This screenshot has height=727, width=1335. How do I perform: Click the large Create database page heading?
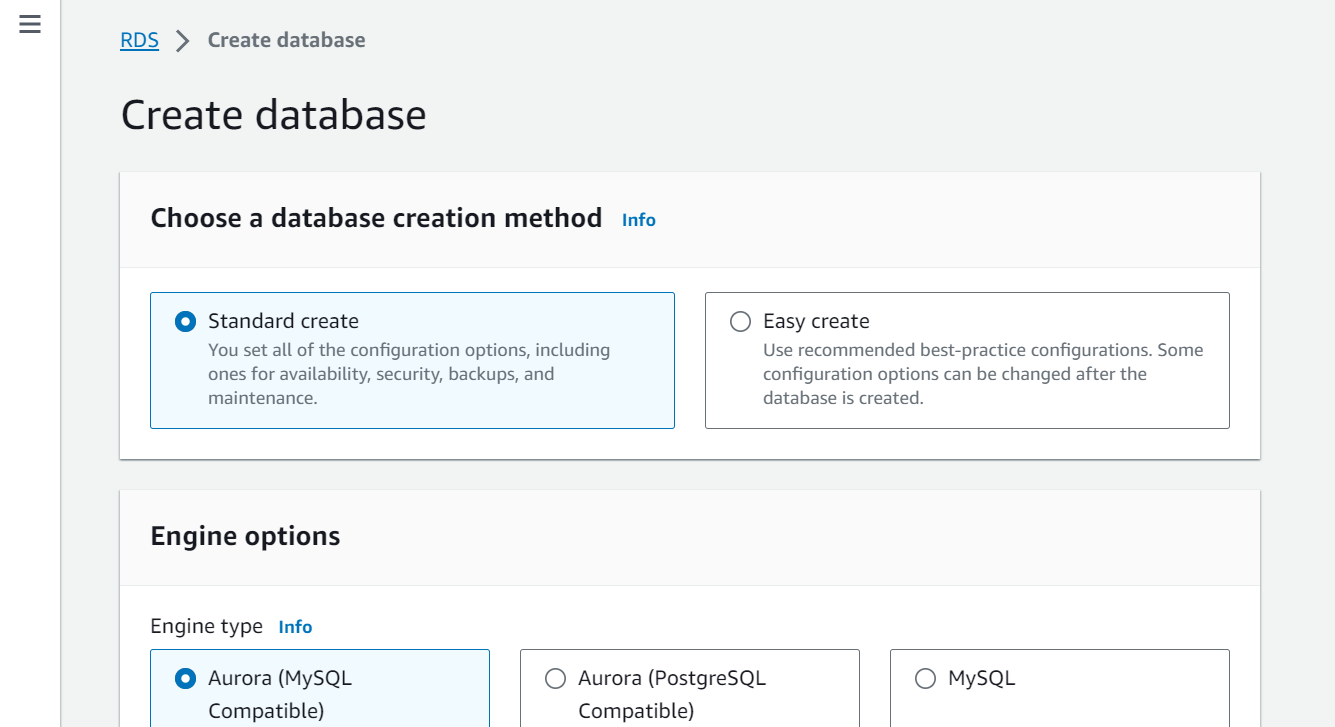(x=273, y=115)
